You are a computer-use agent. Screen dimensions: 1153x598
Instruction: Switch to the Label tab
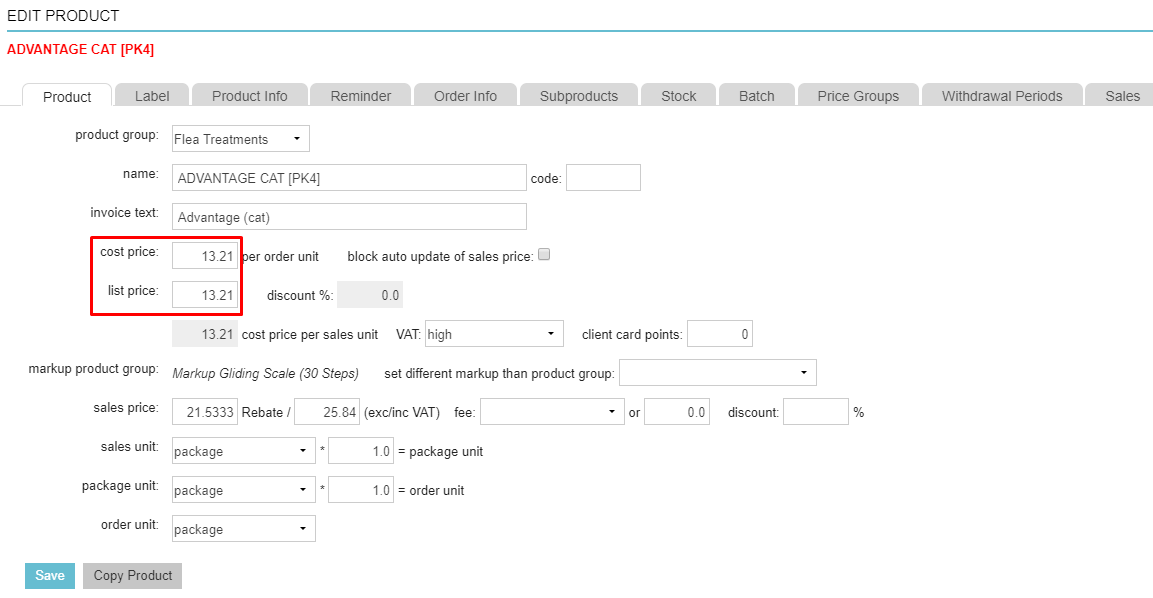pos(152,96)
